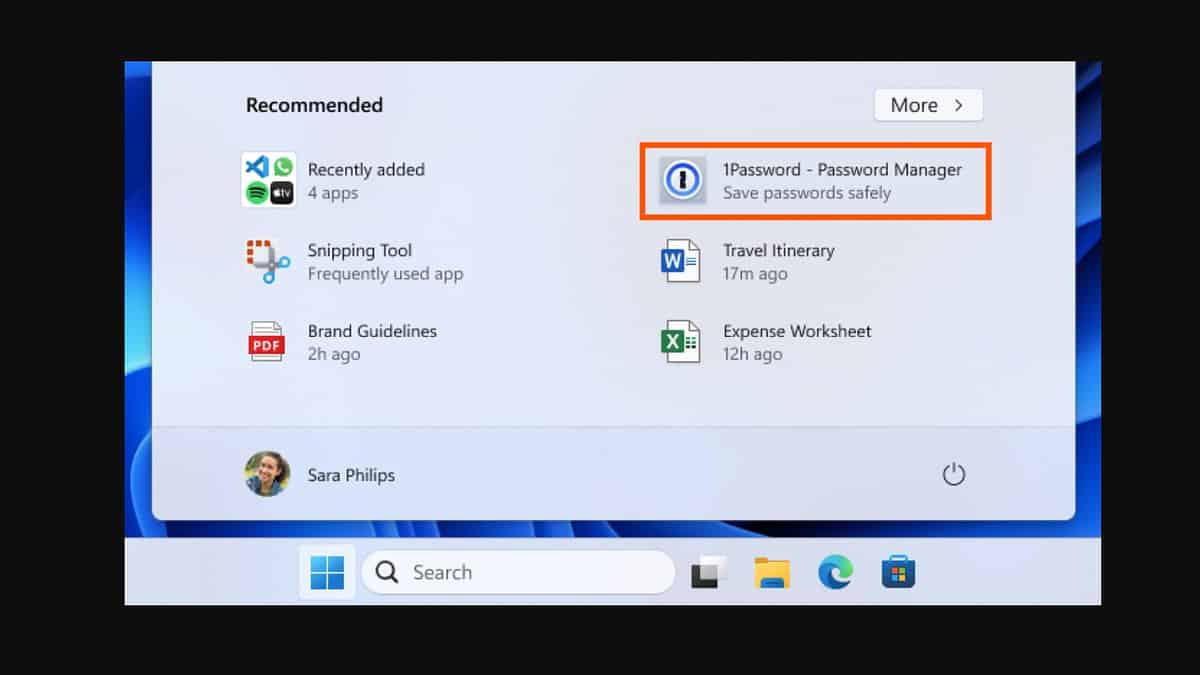1200x675 pixels.
Task: Expand the More section of Recommended
Action: pos(928,105)
